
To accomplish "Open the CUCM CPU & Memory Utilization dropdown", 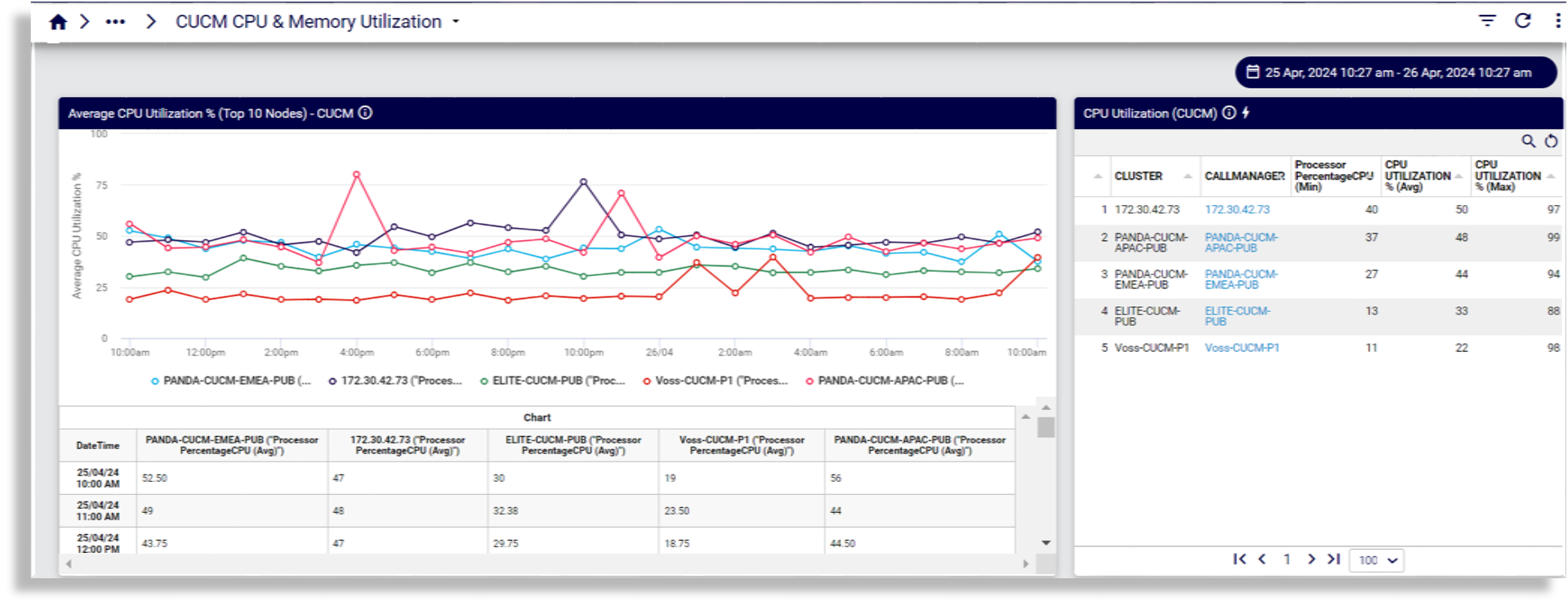I will click(456, 22).
